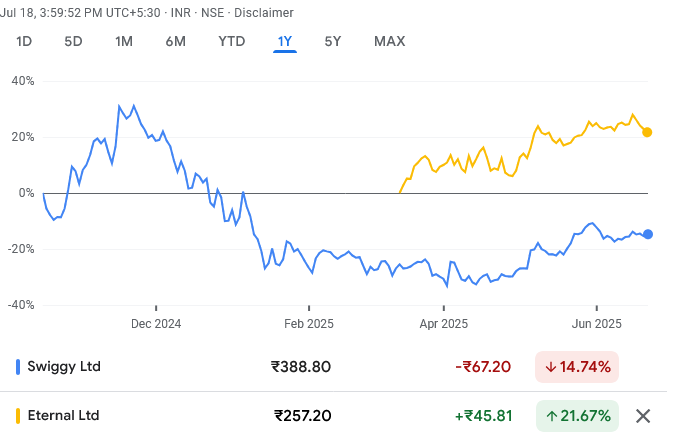
Task: Select the 1Y range tab
Action: tap(285, 41)
